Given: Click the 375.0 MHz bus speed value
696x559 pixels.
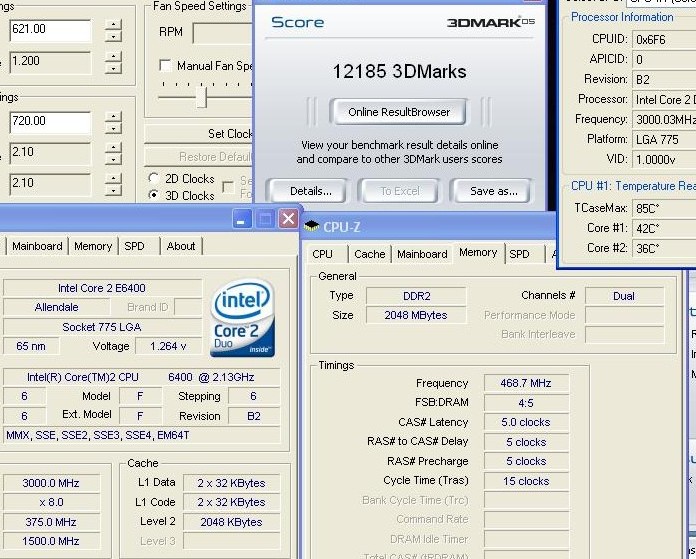Looking at the screenshot, I should (51, 522).
